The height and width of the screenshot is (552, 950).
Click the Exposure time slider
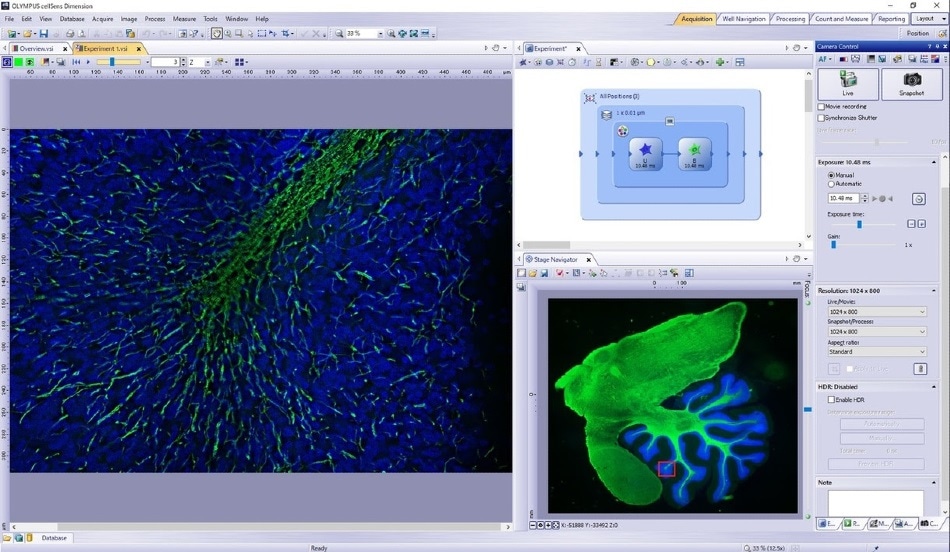859,224
